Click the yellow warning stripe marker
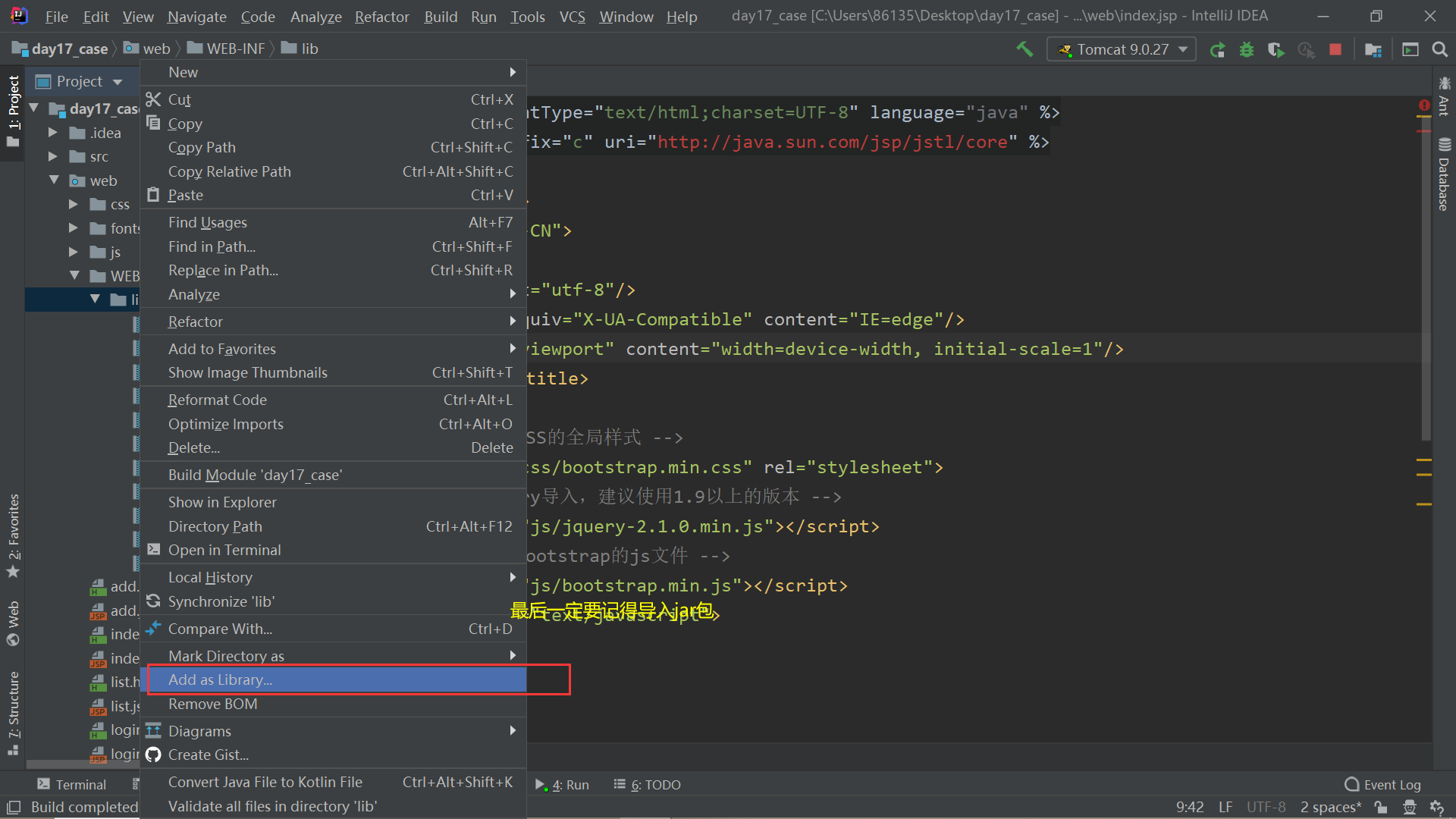The height and width of the screenshot is (819, 1456). (1423, 460)
